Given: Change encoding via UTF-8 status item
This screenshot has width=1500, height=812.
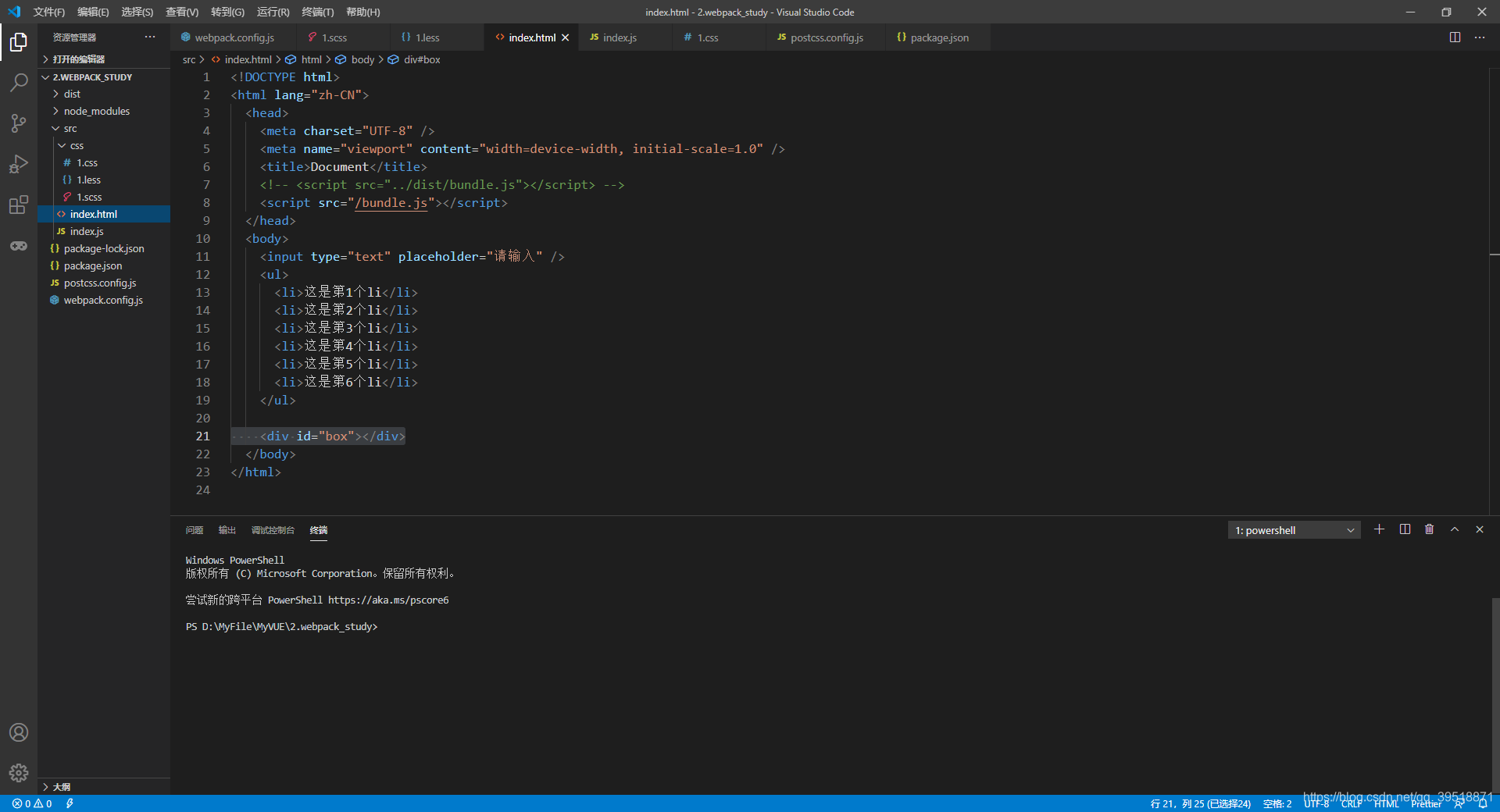Looking at the screenshot, I should tap(1316, 803).
